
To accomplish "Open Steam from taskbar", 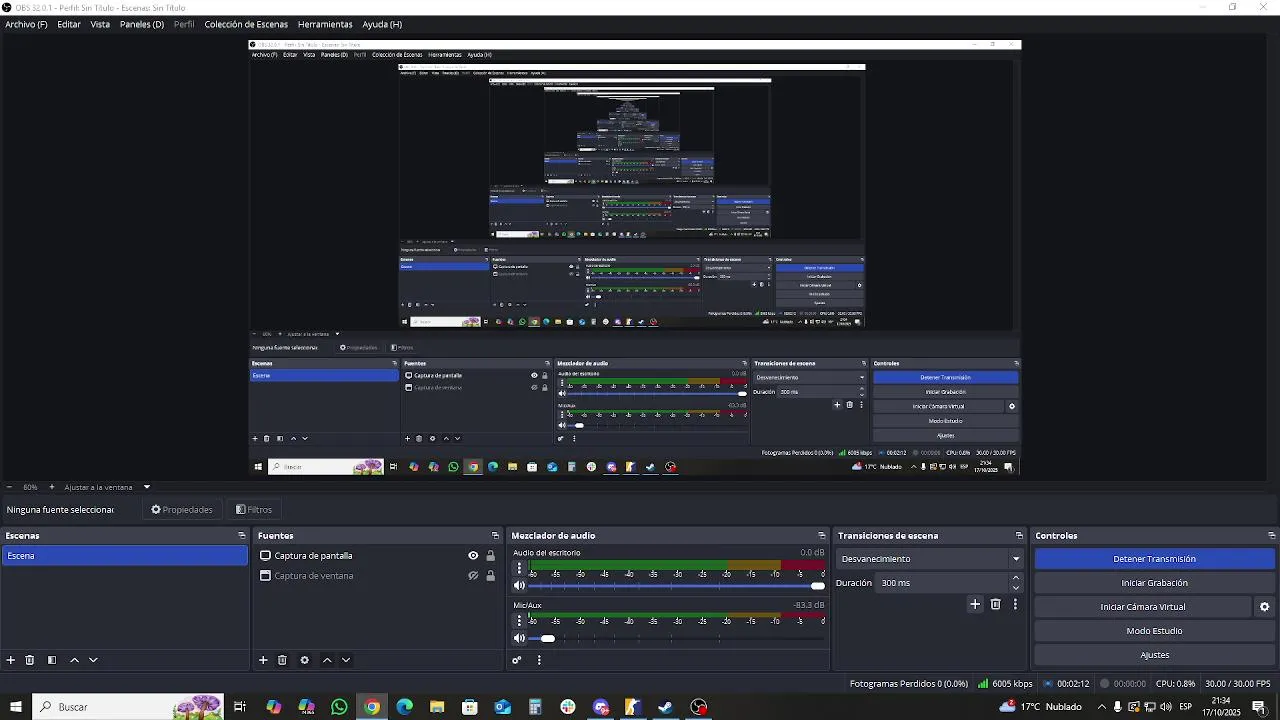I will click(x=666, y=707).
